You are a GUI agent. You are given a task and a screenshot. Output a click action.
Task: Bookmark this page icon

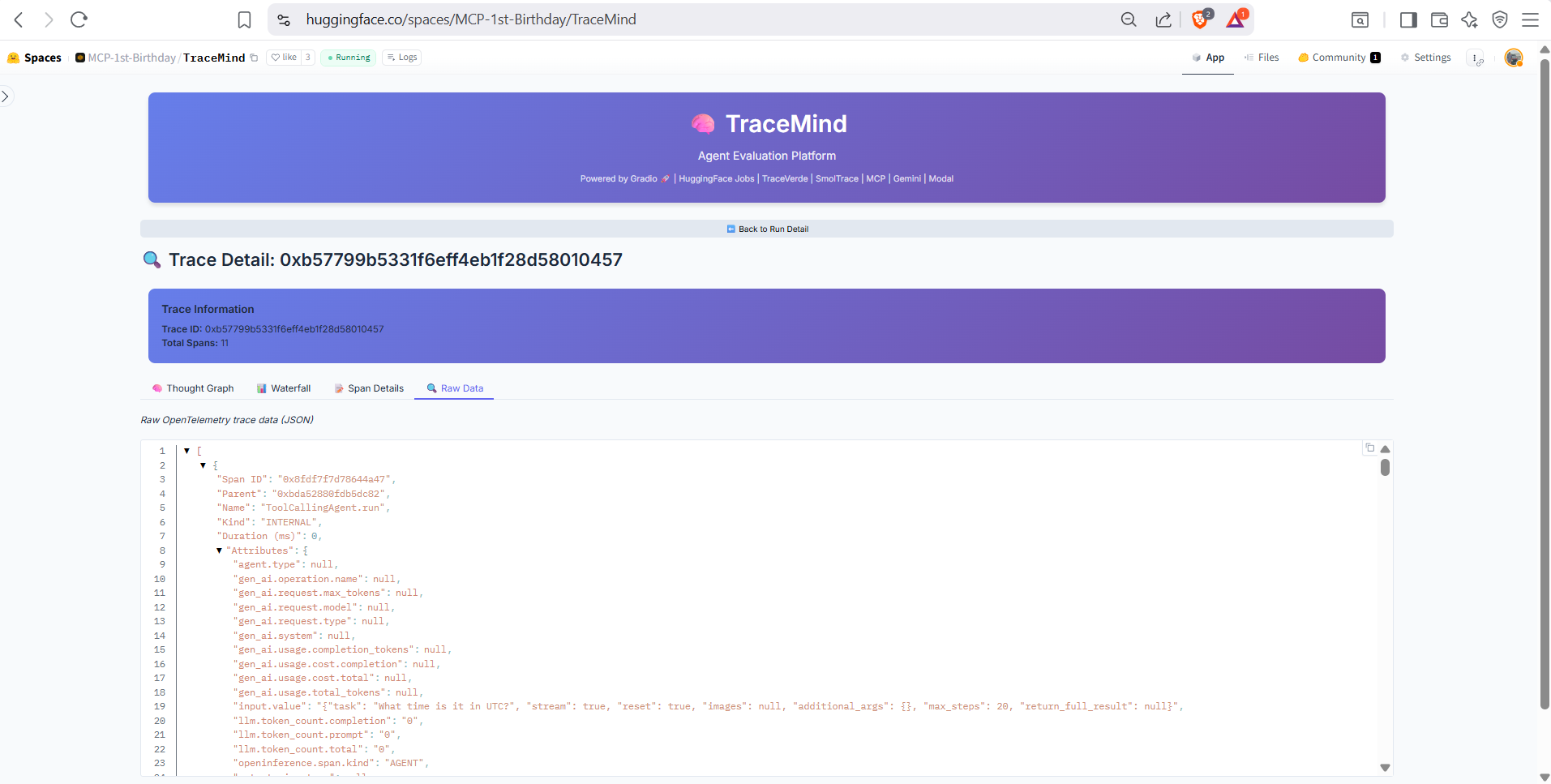(x=244, y=19)
